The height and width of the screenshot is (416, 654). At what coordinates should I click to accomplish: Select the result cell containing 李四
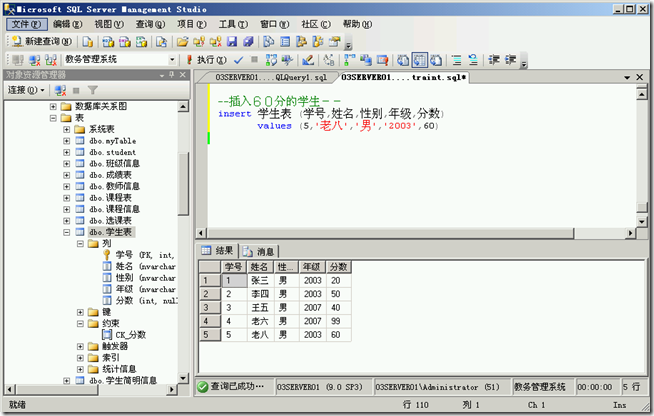pos(260,294)
